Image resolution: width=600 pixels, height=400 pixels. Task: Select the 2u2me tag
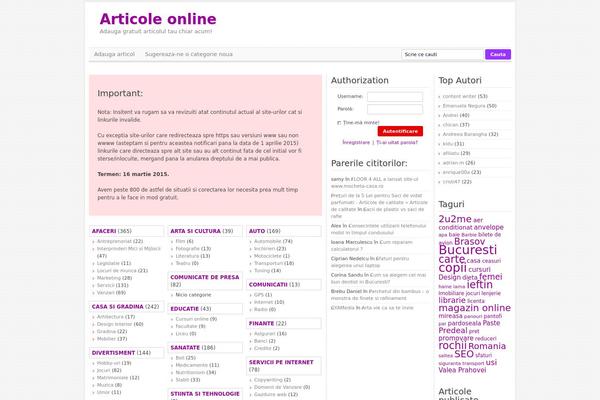click(x=455, y=219)
